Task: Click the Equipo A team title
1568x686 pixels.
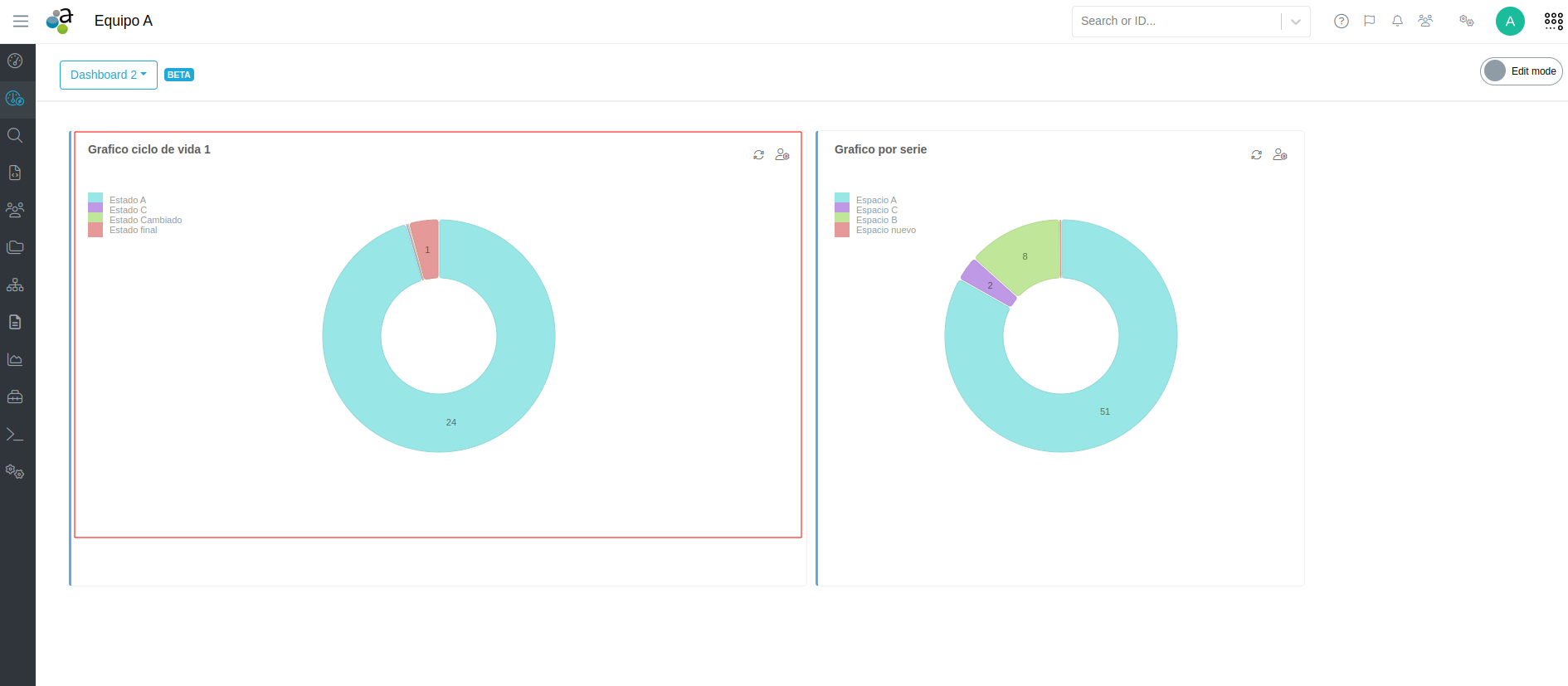Action: click(124, 22)
